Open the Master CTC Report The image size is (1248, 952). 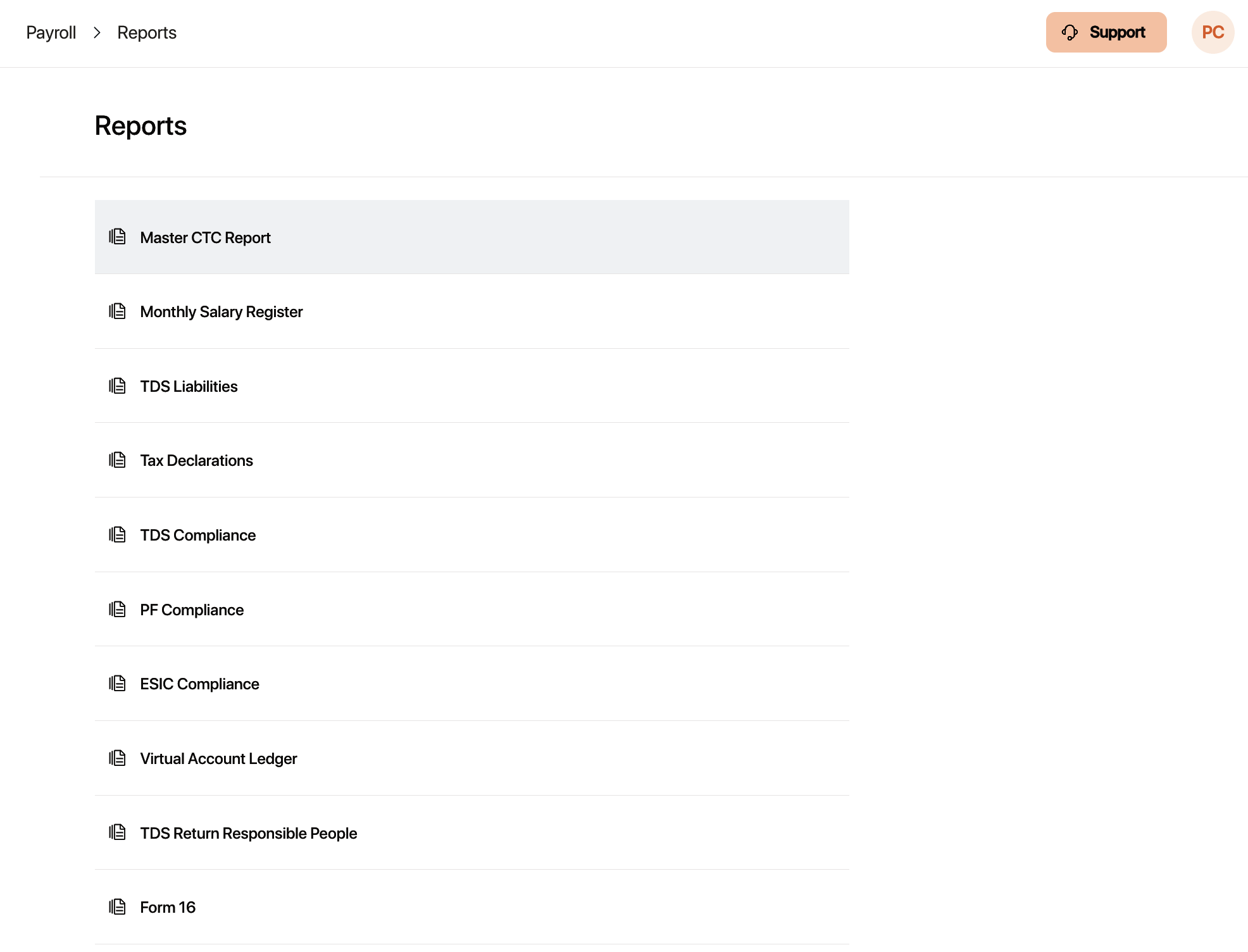pos(205,238)
